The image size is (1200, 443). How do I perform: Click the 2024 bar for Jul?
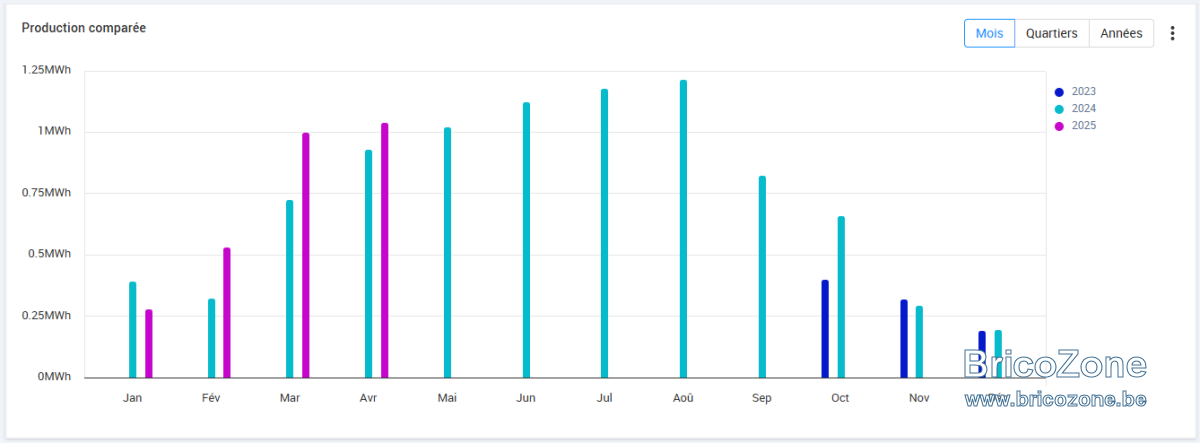click(604, 233)
